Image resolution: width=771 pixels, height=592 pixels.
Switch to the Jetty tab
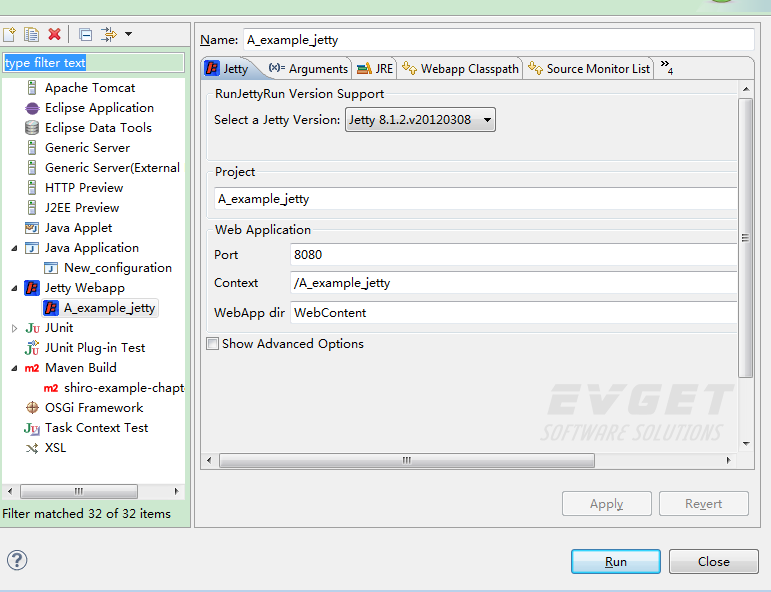click(x=227, y=68)
